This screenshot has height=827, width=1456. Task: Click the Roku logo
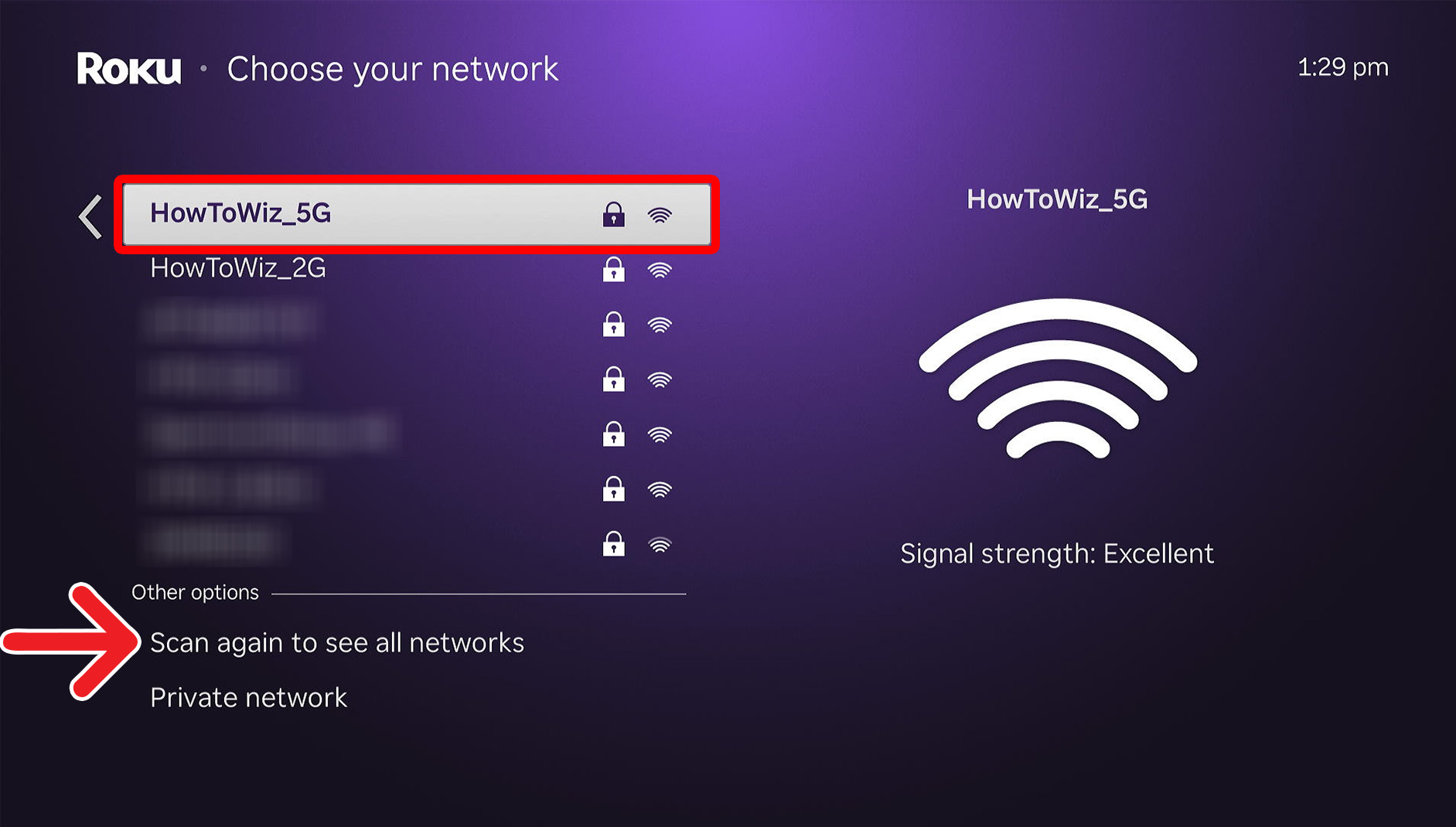click(129, 69)
